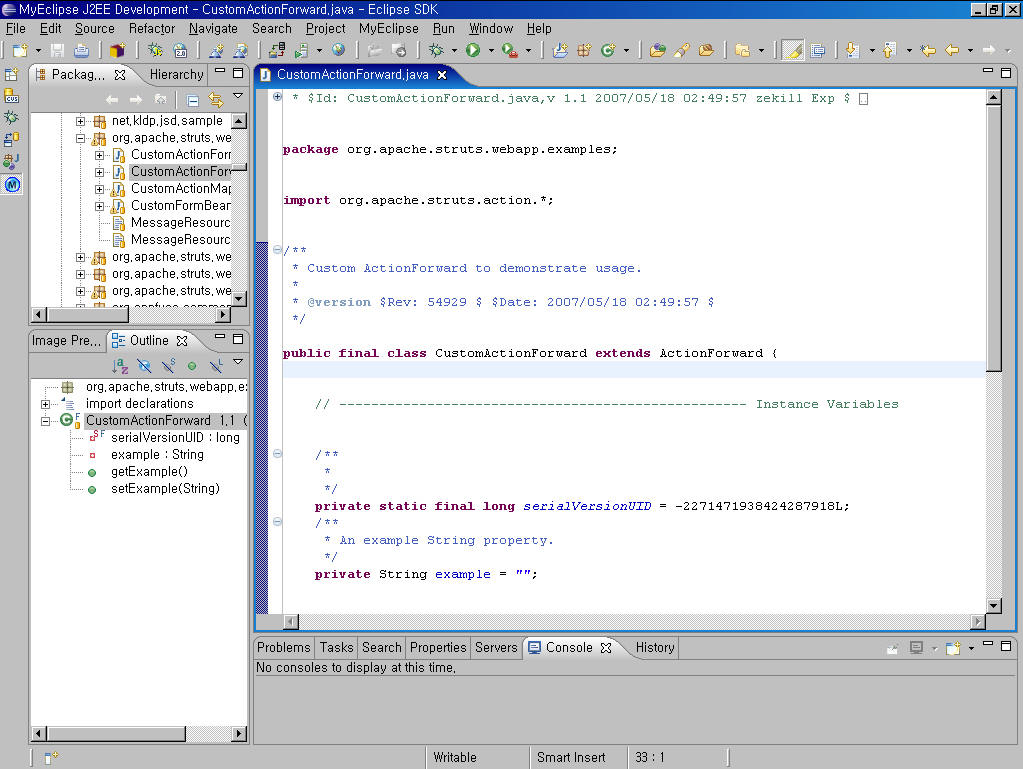Select CustomFormBean file in Package Explorer
The width and height of the screenshot is (1023, 769).
tap(180, 206)
